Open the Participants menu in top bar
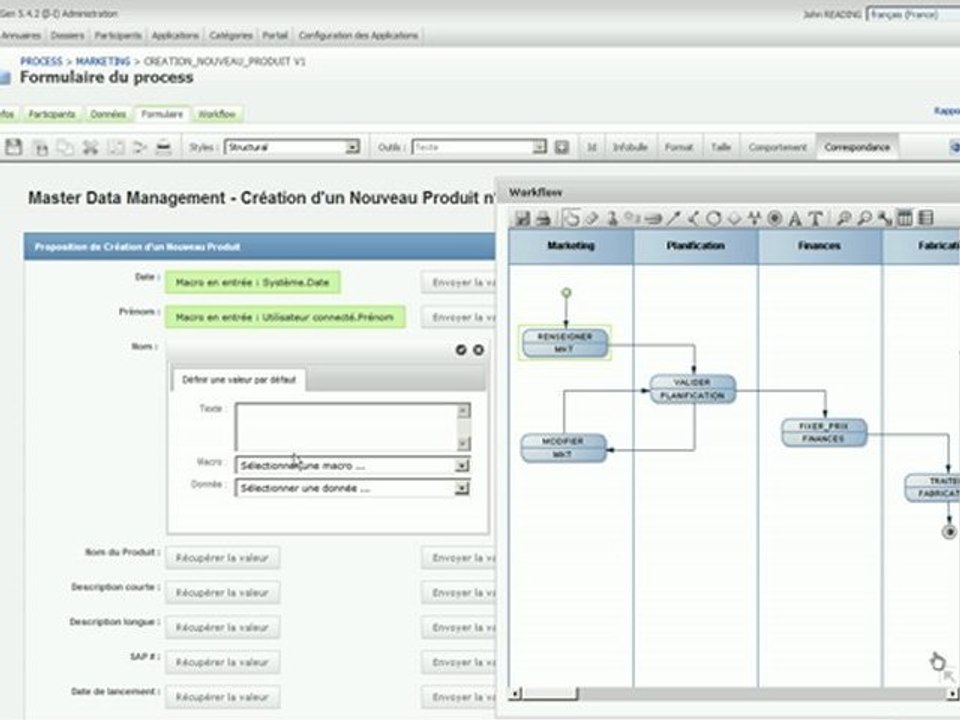Viewport: 960px width, 720px height. coord(118,36)
